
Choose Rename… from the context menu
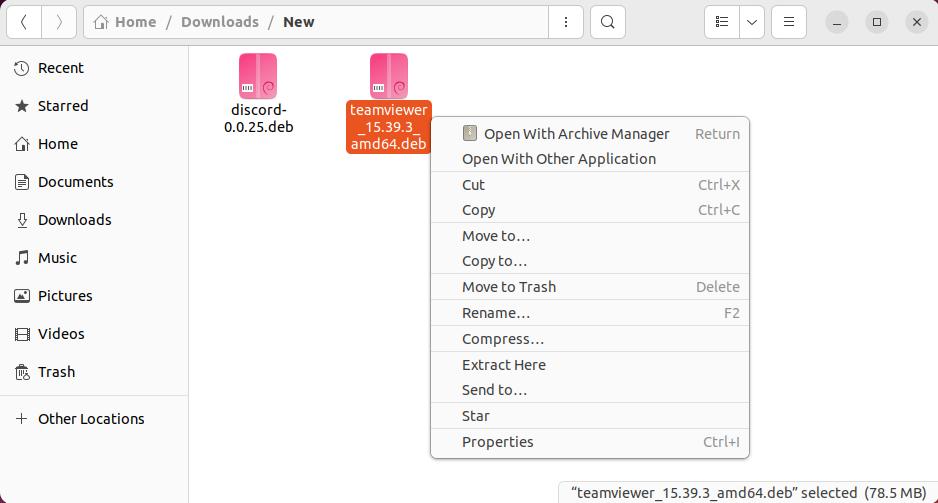click(x=590, y=313)
